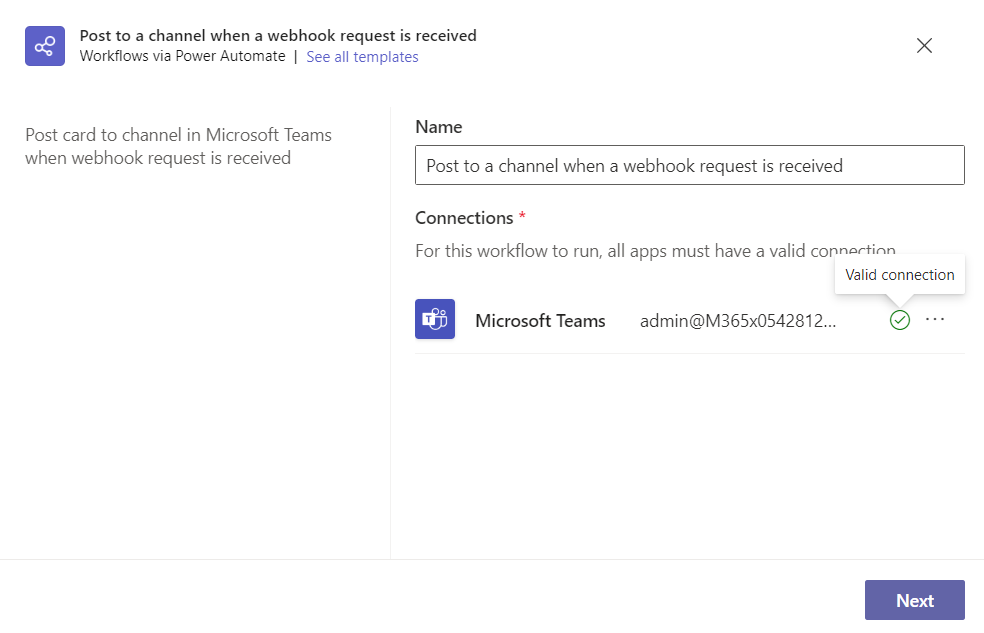Screen dimensions: 984x633
Task: Click the 'For this workflow to run' help text
Action: (655, 250)
